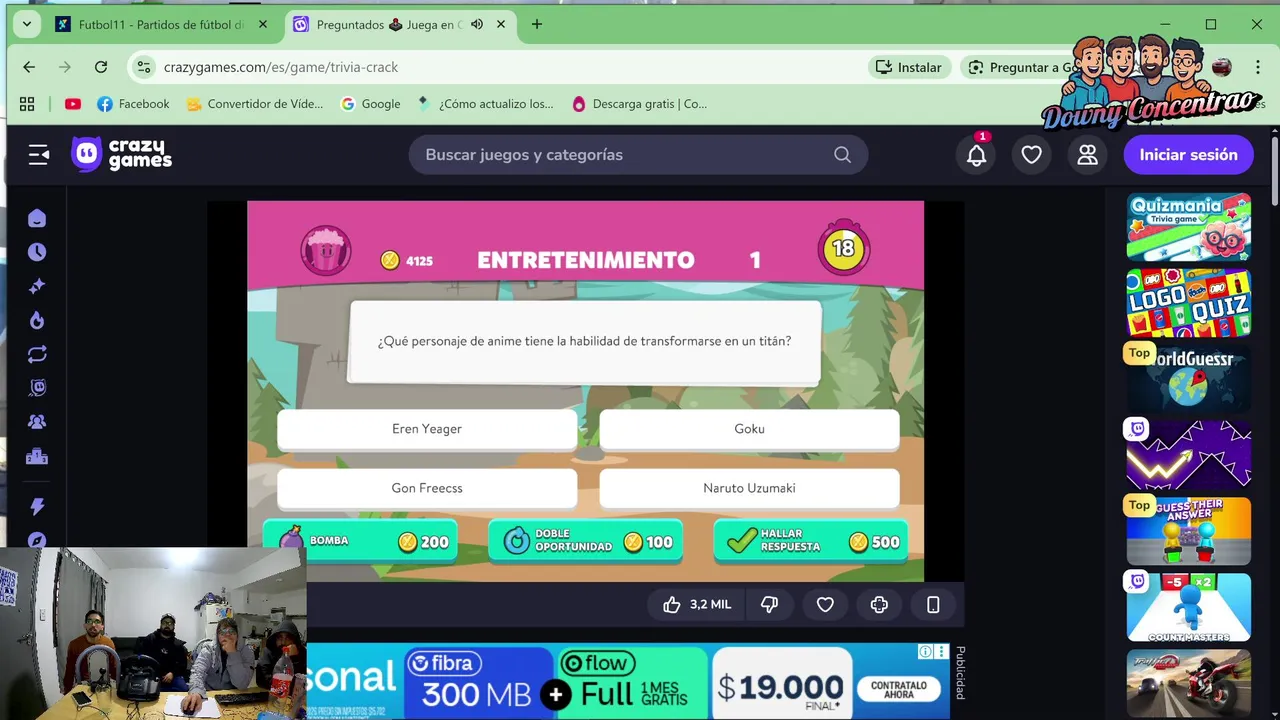Click the address bar URL

[281, 67]
